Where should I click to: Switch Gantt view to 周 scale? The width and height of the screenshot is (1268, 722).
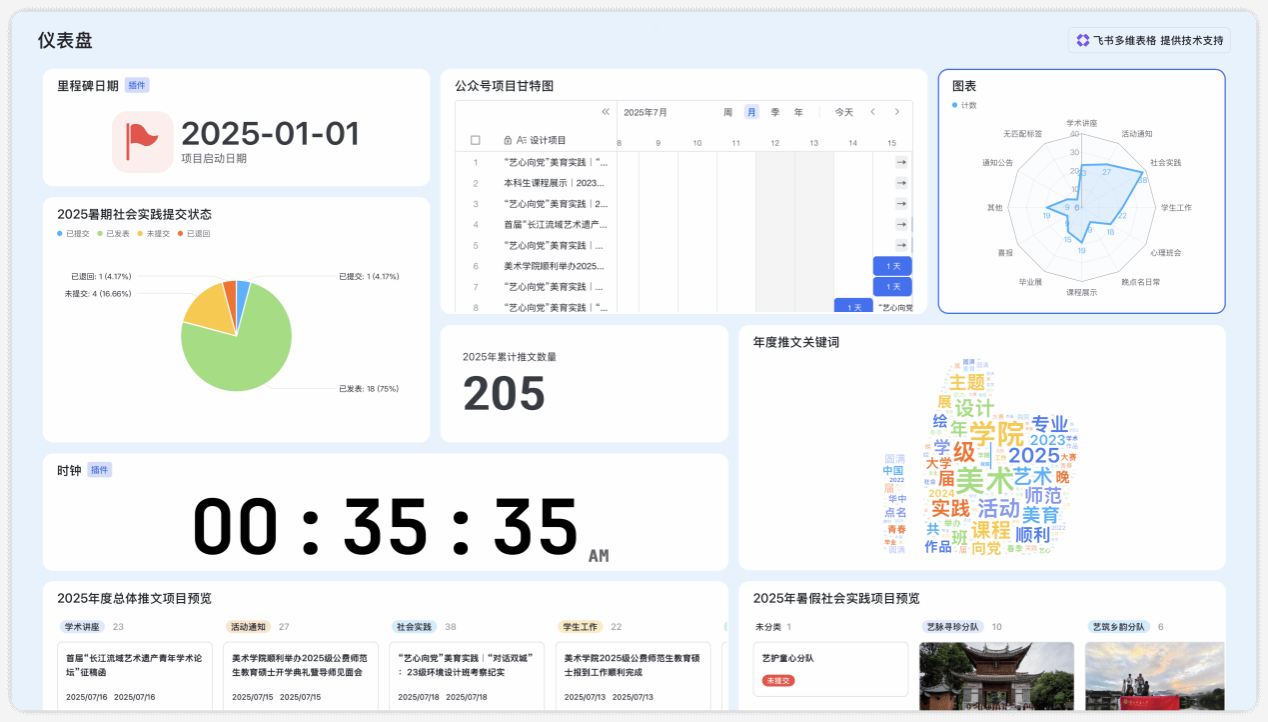(728, 112)
